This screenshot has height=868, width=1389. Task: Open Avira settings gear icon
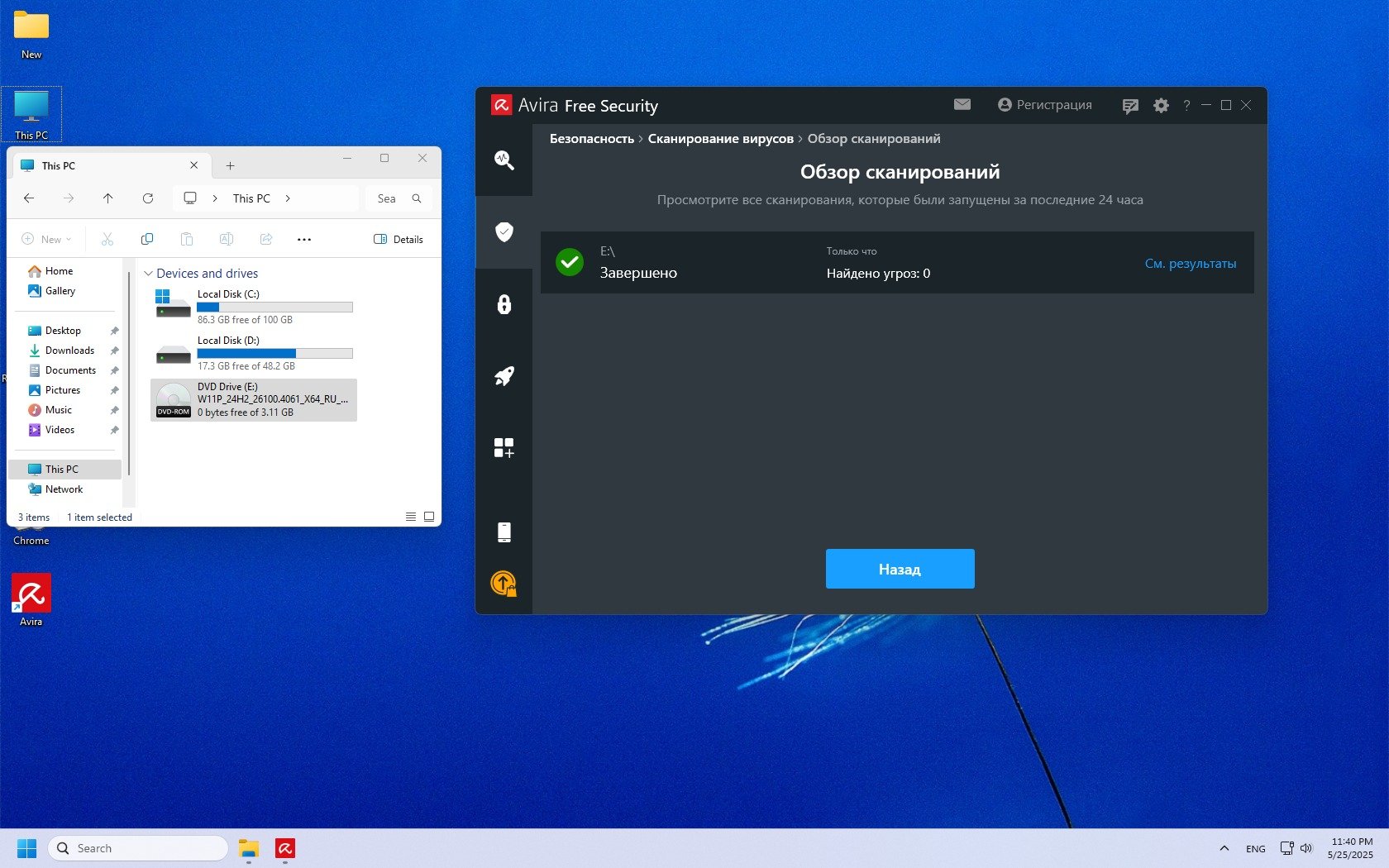(1161, 106)
